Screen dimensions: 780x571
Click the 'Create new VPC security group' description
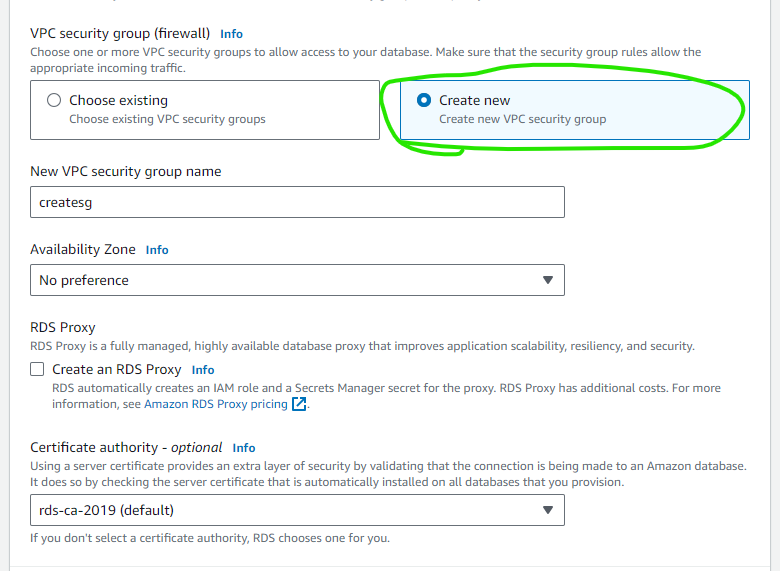522,119
